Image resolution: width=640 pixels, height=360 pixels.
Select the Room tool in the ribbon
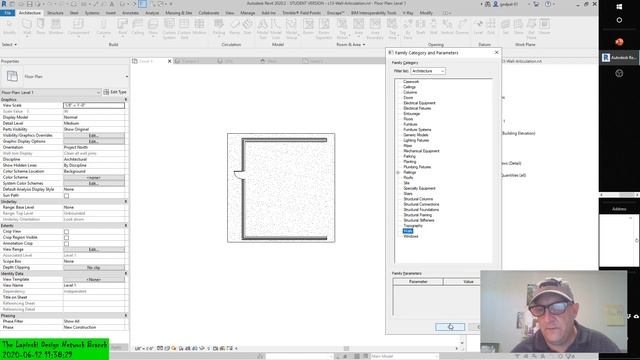click(x=308, y=27)
